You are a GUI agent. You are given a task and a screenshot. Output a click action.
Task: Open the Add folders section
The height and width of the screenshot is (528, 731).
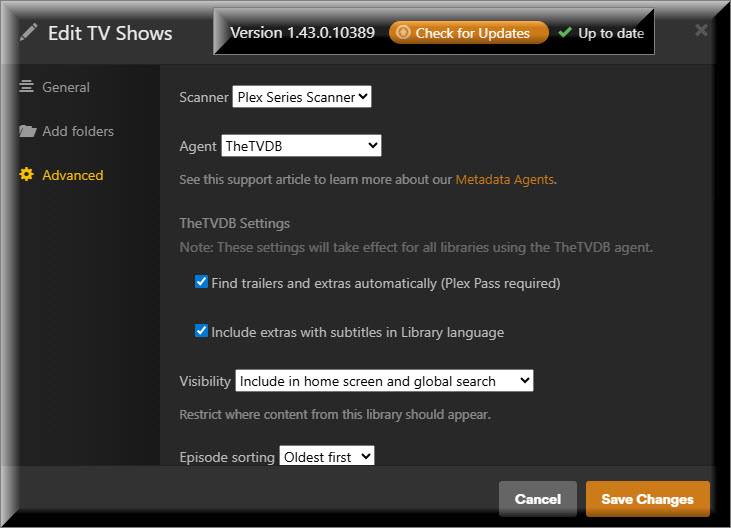78,131
